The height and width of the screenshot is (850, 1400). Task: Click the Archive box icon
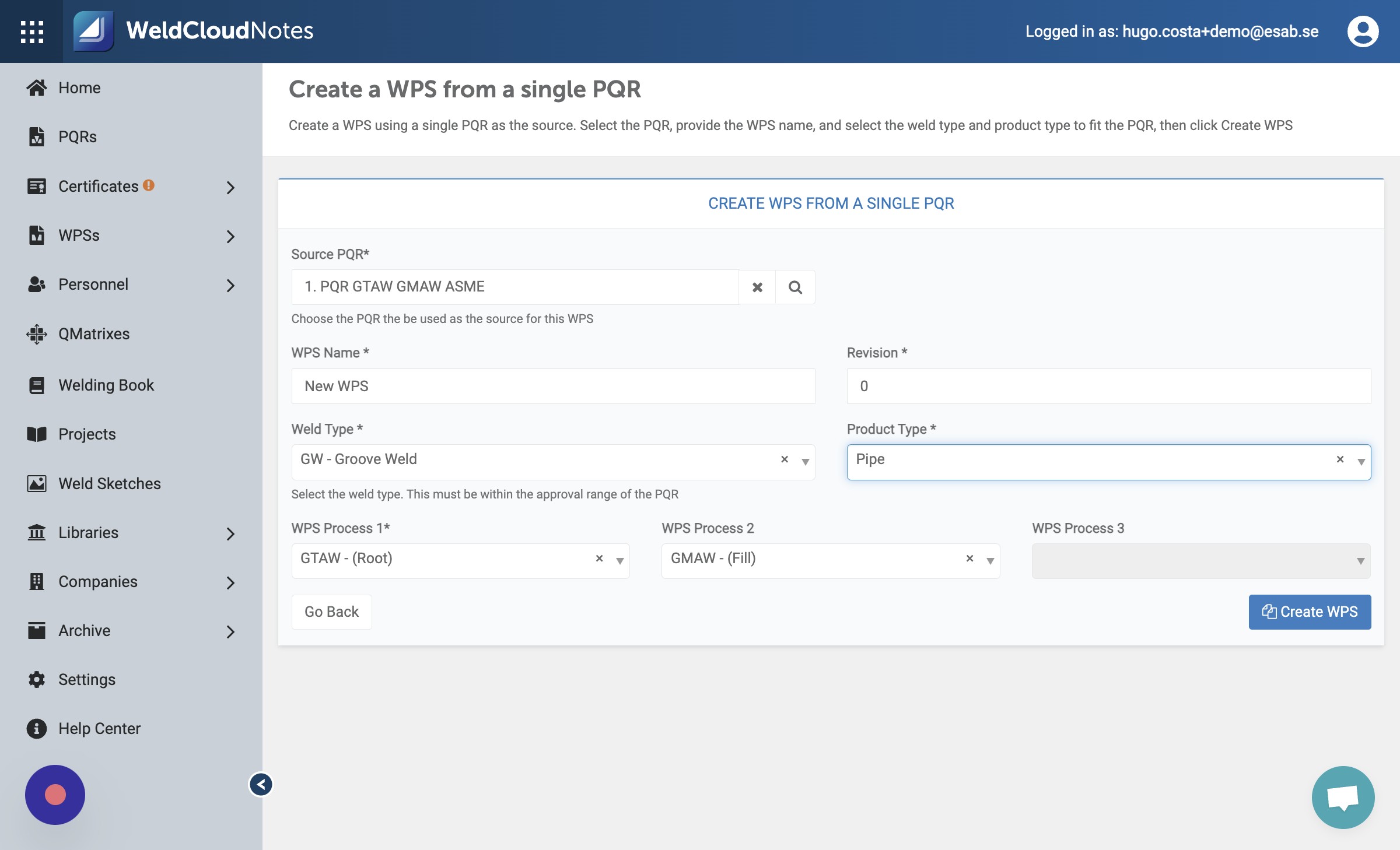tap(37, 630)
